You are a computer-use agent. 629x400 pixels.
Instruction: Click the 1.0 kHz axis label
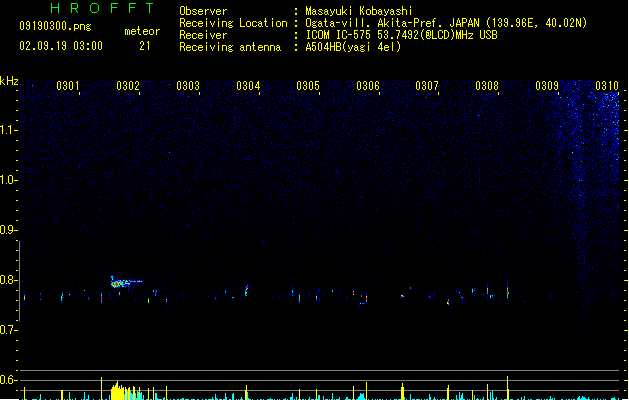point(8,180)
